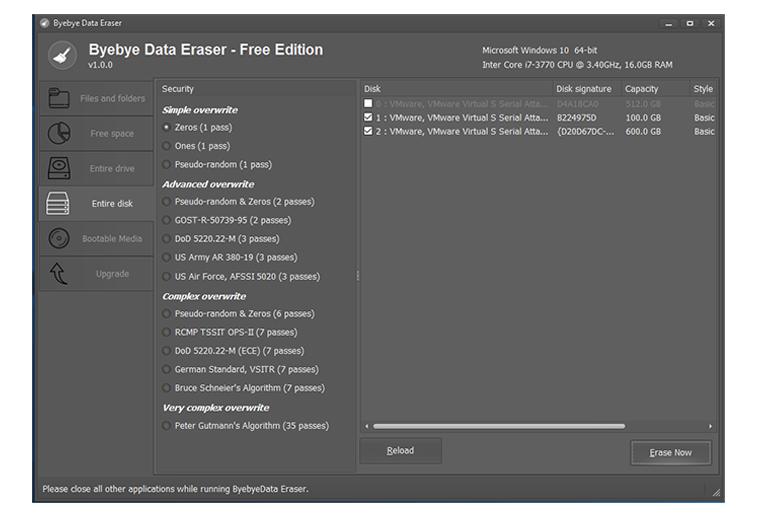Select DoD 5220.22-M (ECE) (7 passes)
Screen dimensions: 761x519
(x=233, y=351)
